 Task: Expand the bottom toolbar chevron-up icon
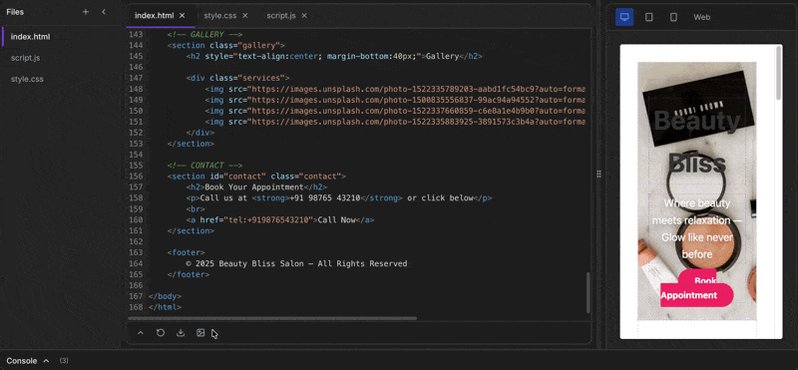(x=140, y=333)
